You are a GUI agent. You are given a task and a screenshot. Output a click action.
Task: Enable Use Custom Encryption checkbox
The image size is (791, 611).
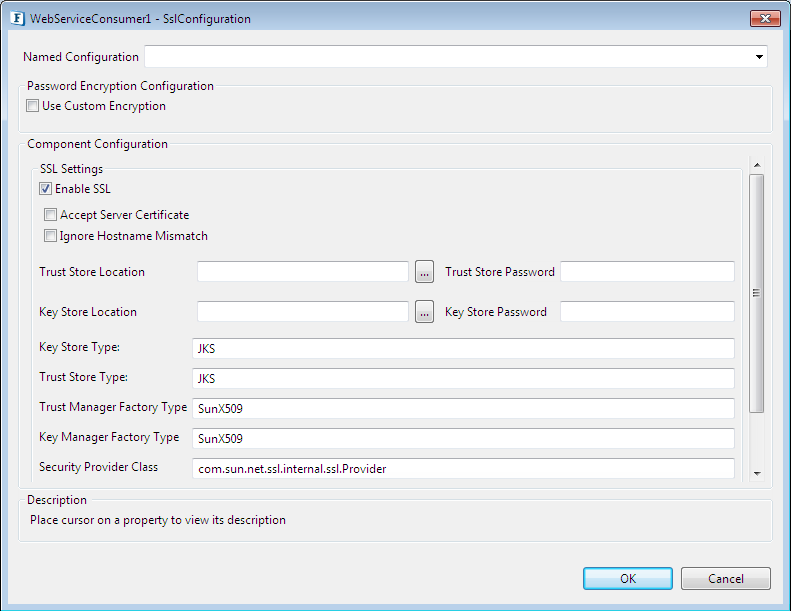click(x=32, y=106)
